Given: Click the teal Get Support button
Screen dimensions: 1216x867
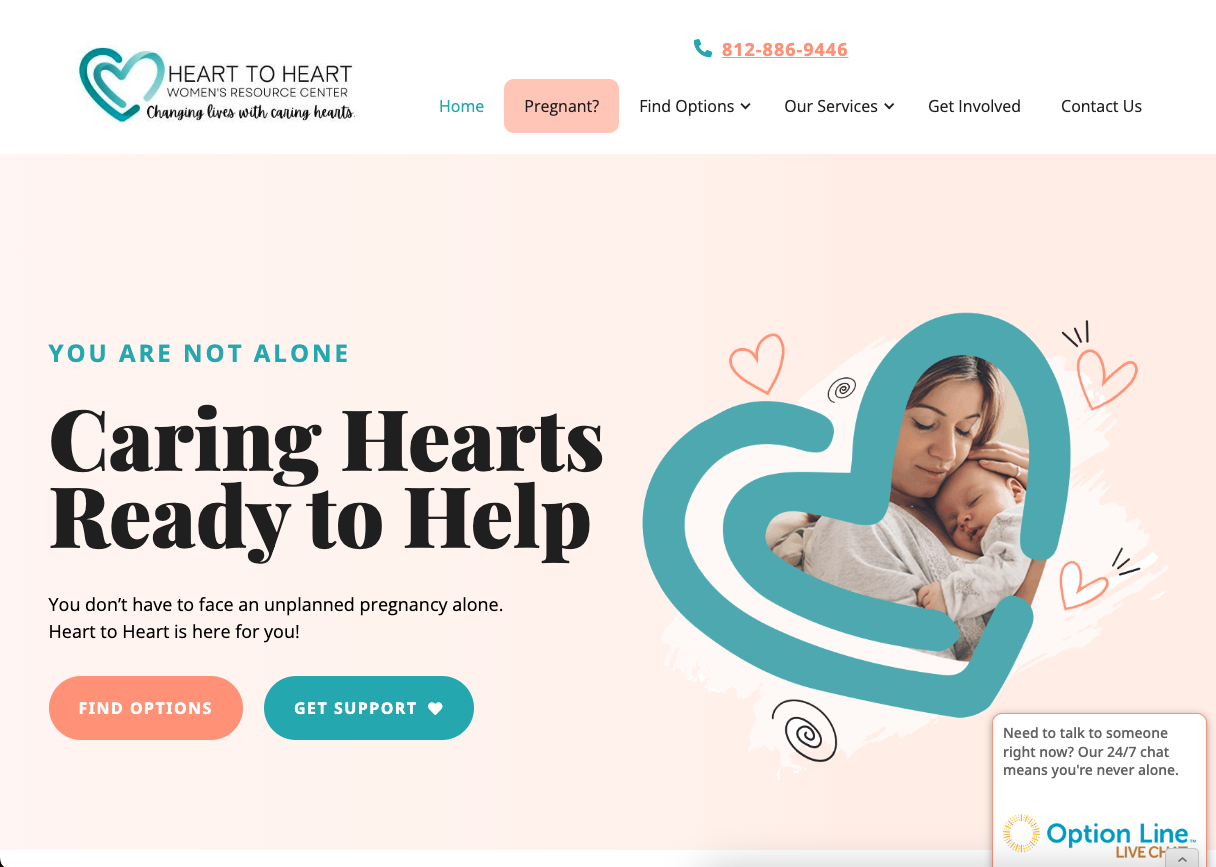Looking at the screenshot, I should point(369,708).
